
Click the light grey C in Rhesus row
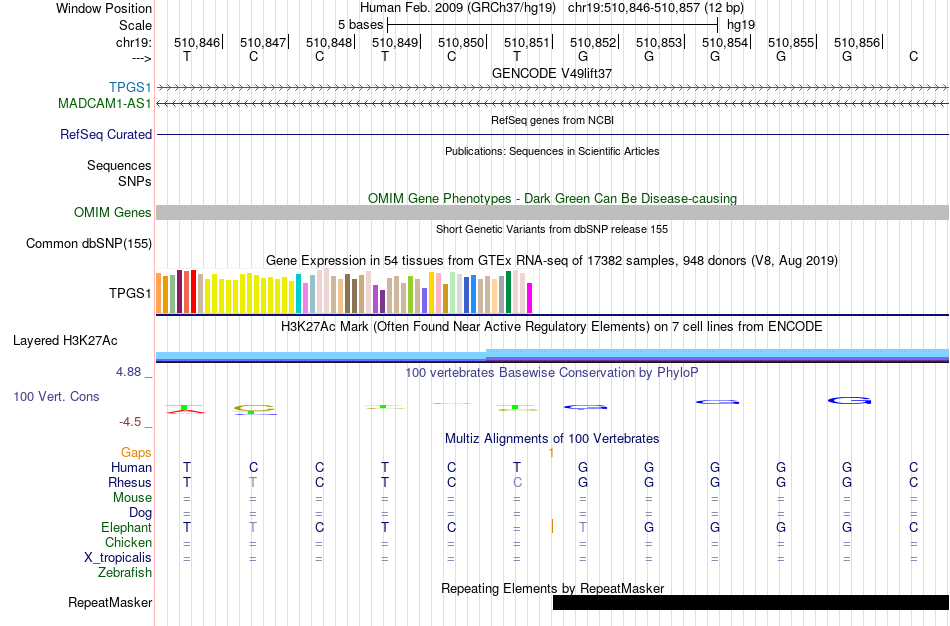point(517,482)
